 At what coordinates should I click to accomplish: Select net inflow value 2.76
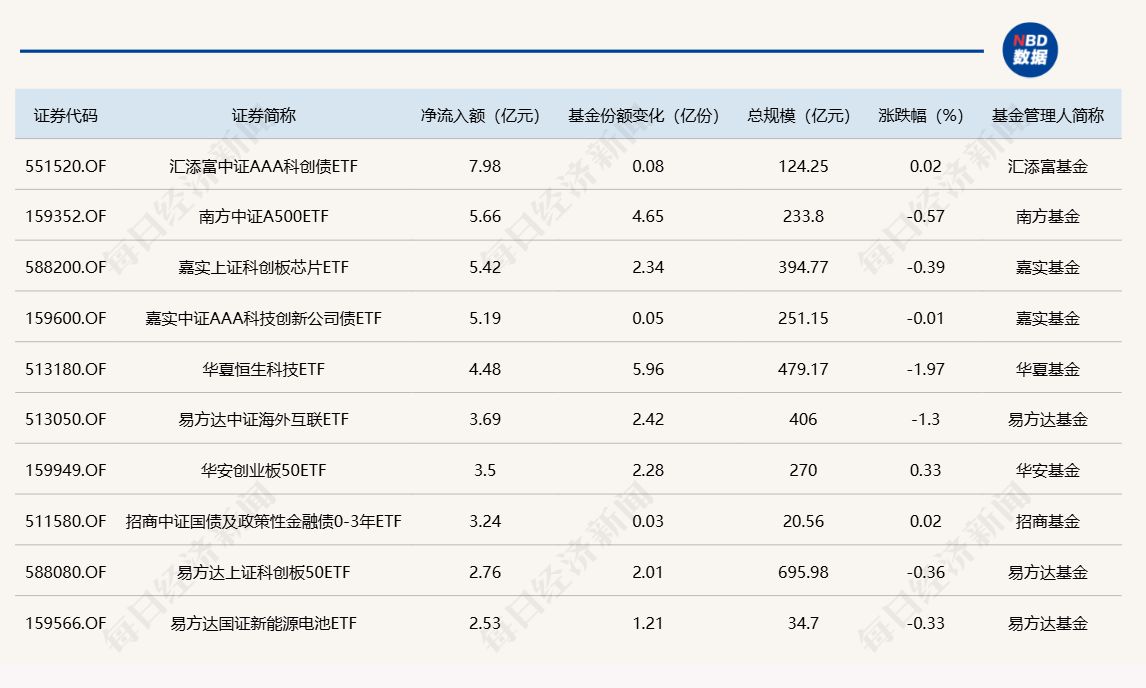click(485, 572)
